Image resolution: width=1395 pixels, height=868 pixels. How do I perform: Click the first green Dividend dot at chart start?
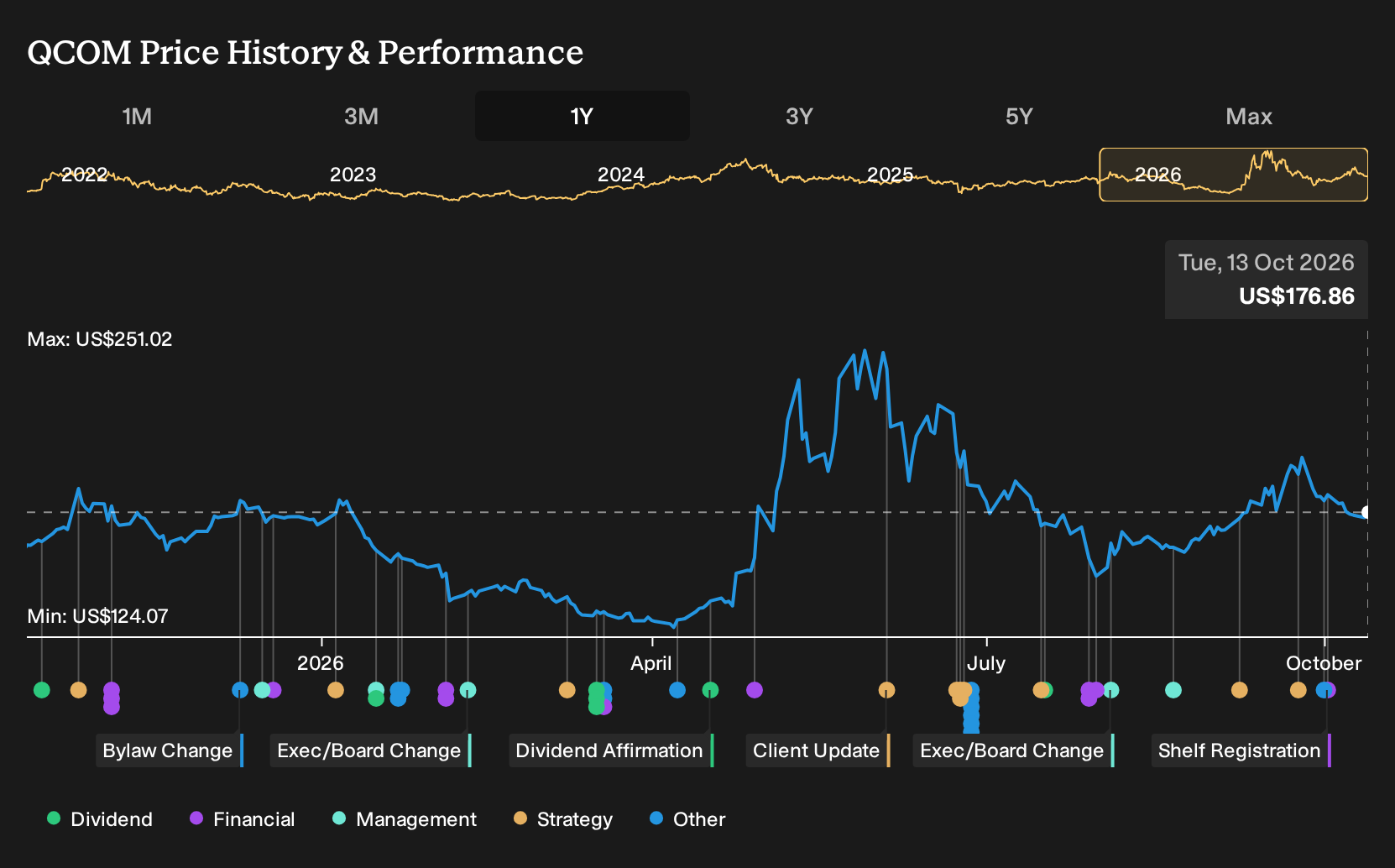pyautogui.click(x=41, y=690)
